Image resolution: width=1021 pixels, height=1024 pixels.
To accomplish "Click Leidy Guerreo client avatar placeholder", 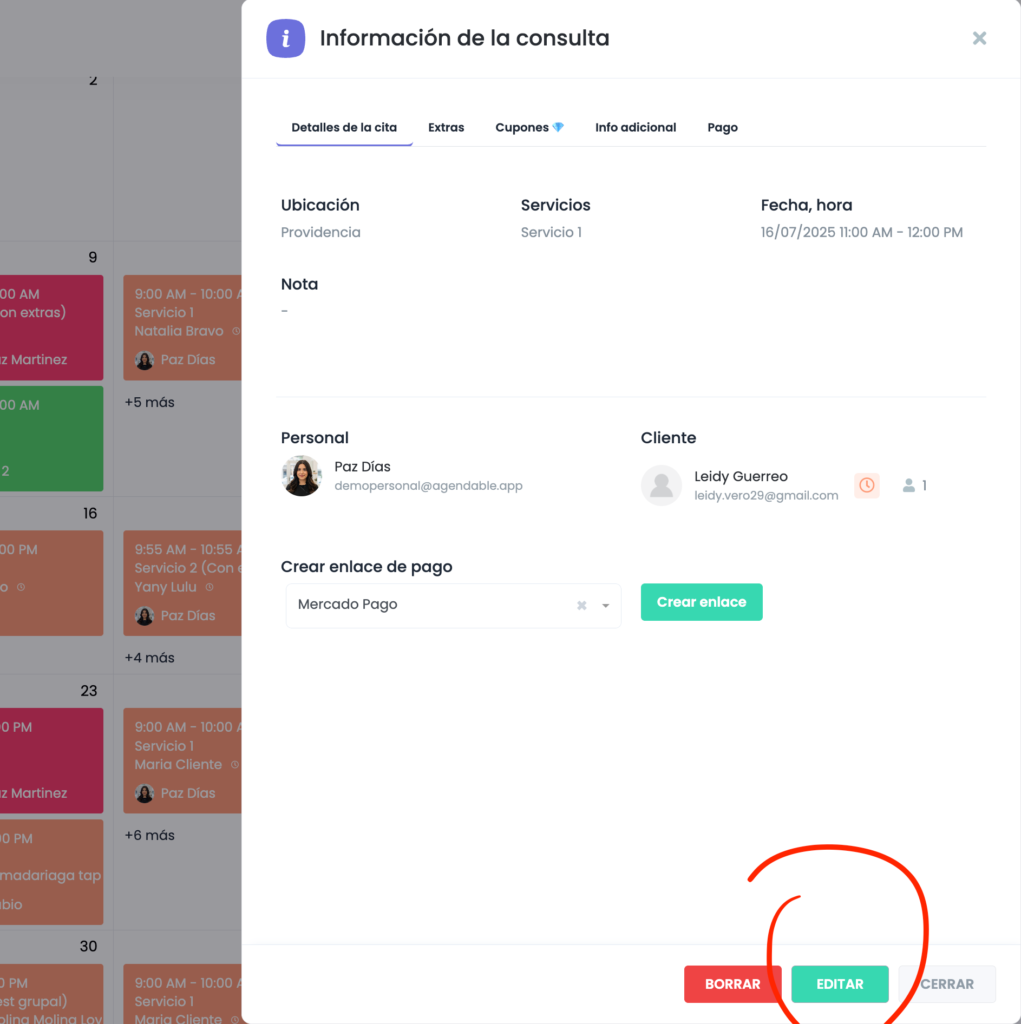I will (x=661, y=485).
